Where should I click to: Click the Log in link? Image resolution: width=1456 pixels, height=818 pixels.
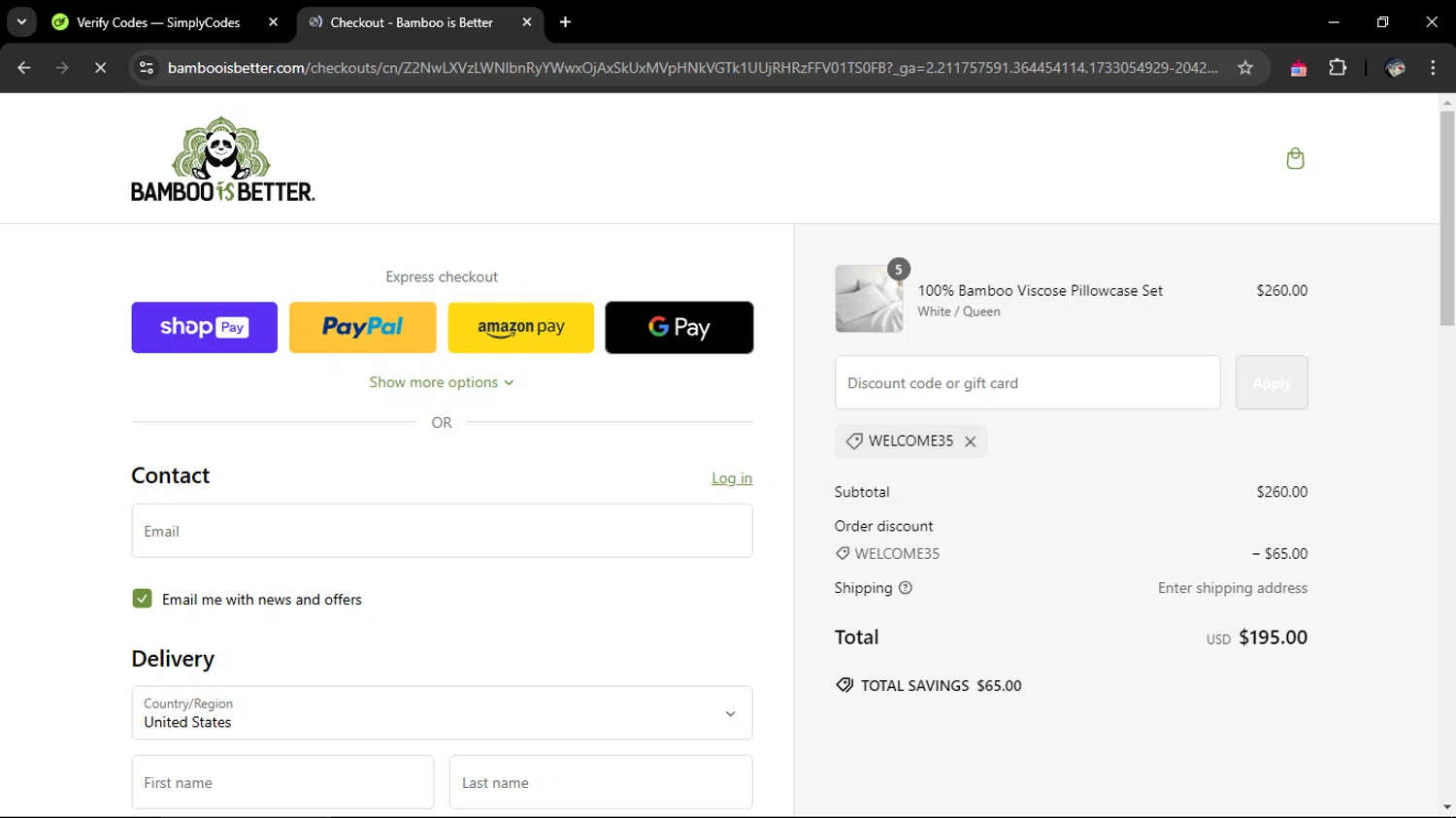click(732, 478)
